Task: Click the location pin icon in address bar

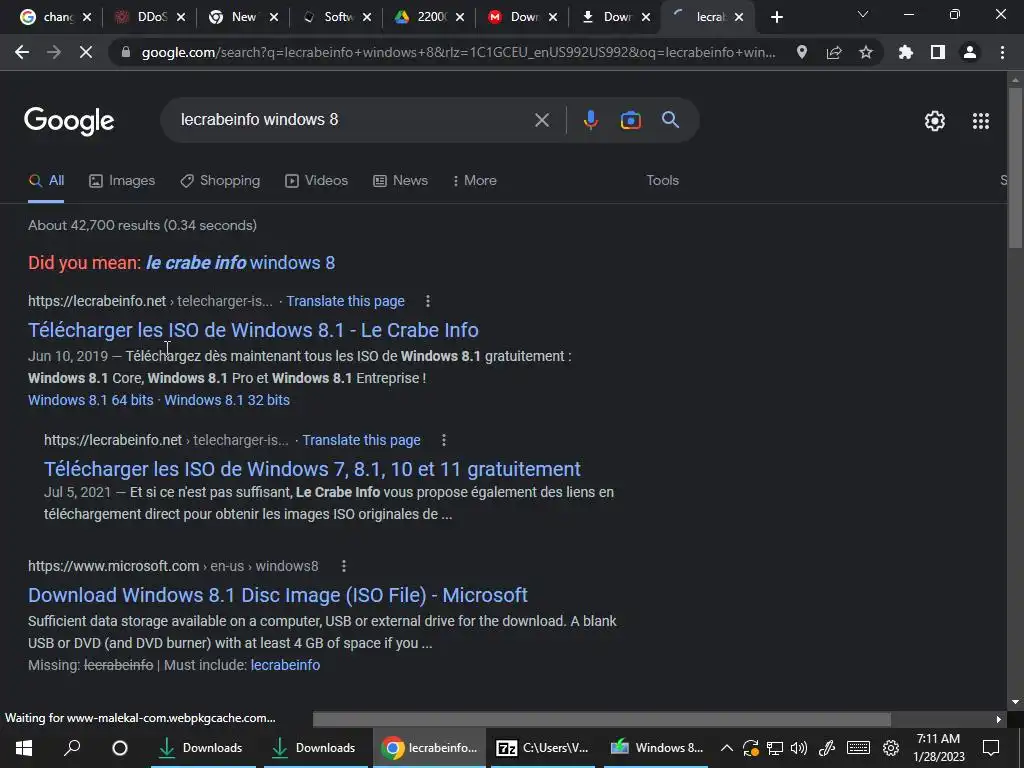Action: (x=802, y=52)
